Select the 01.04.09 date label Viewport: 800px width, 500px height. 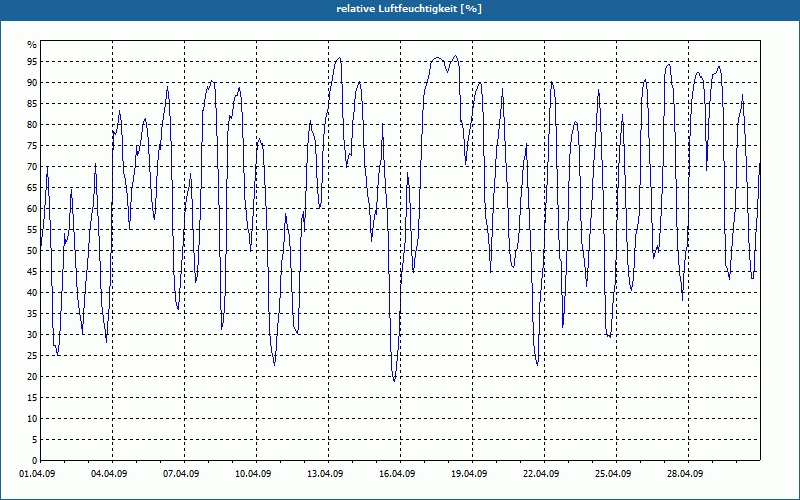point(37,473)
